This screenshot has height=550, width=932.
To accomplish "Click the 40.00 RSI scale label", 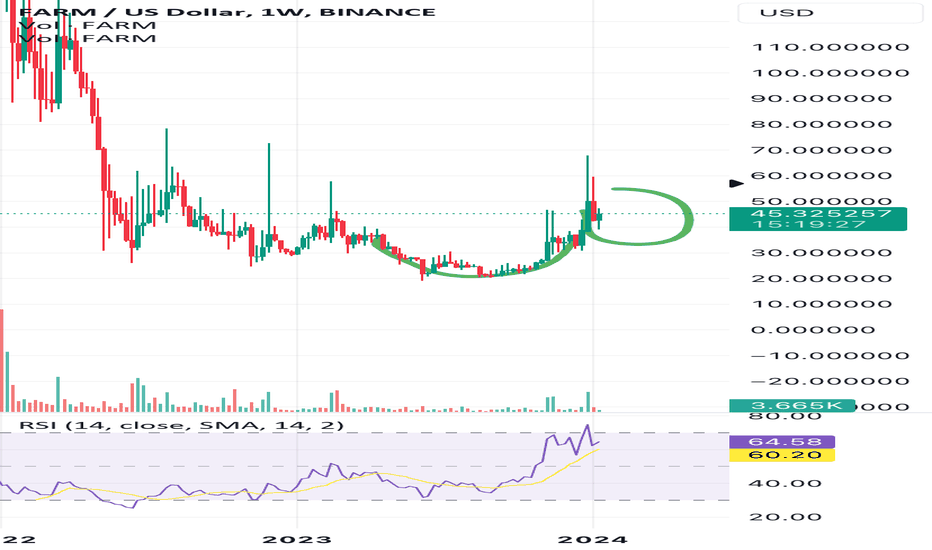I will pyautogui.click(x=785, y=483).
